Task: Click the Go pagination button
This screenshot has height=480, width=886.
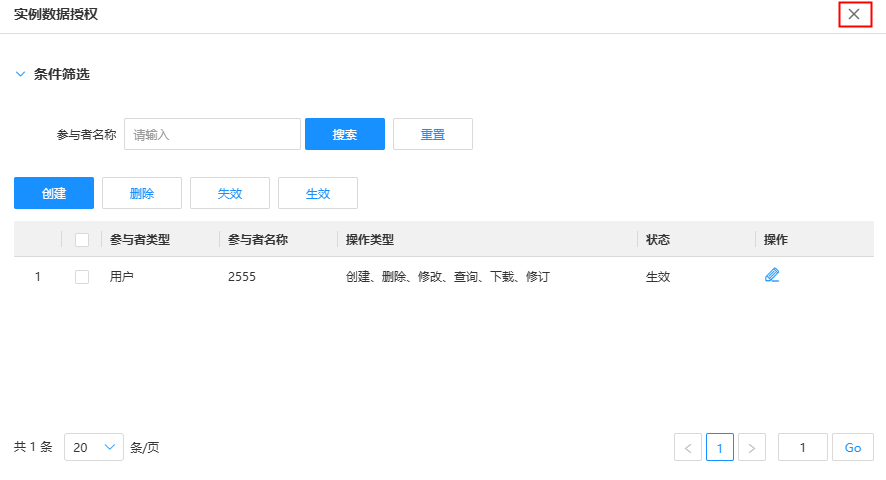Action: click(853, 447)
